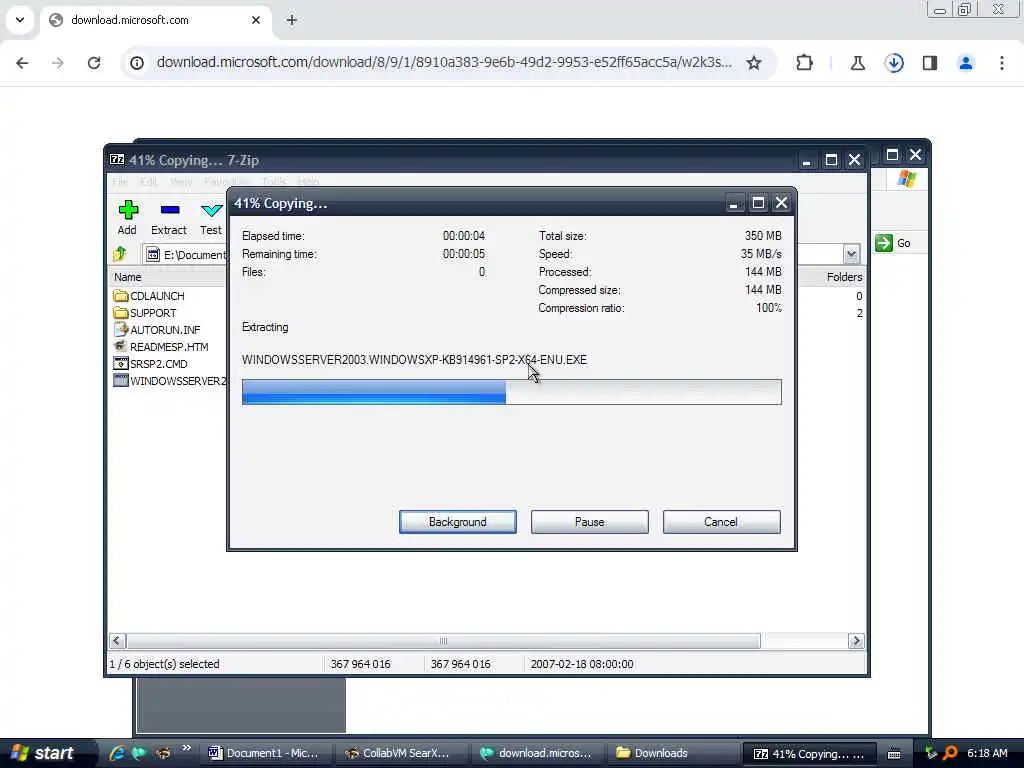This screenshot has height=768, width=1024.
Task: Click the horizontal scrollbar thumb in 7-Zip
Action: [443, 641]
